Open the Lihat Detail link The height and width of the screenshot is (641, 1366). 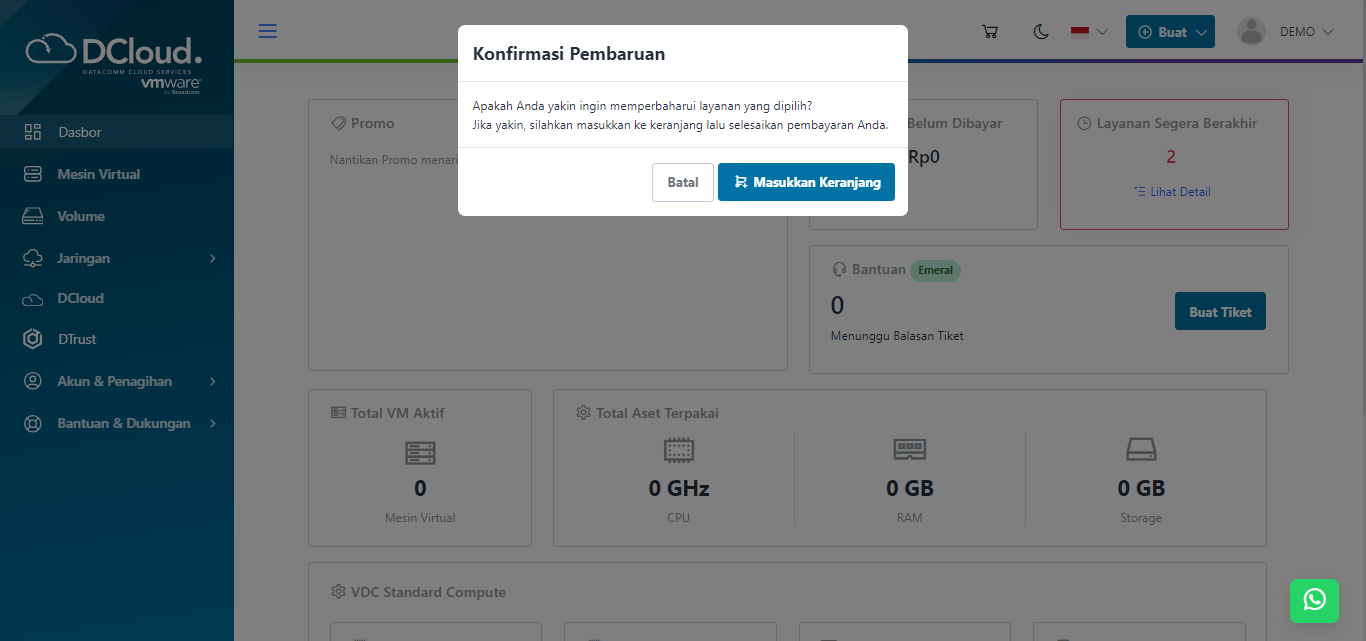coord(1180,191)
